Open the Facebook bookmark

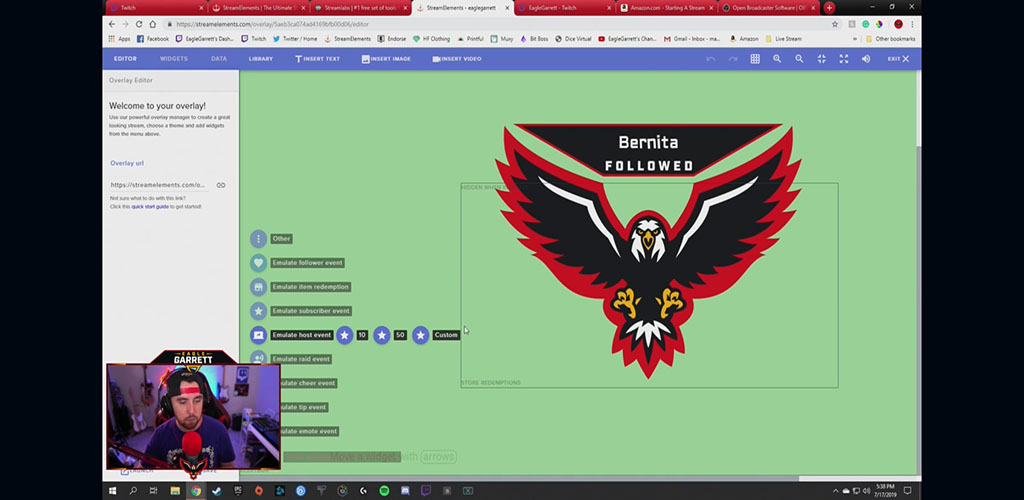[153, 39]
